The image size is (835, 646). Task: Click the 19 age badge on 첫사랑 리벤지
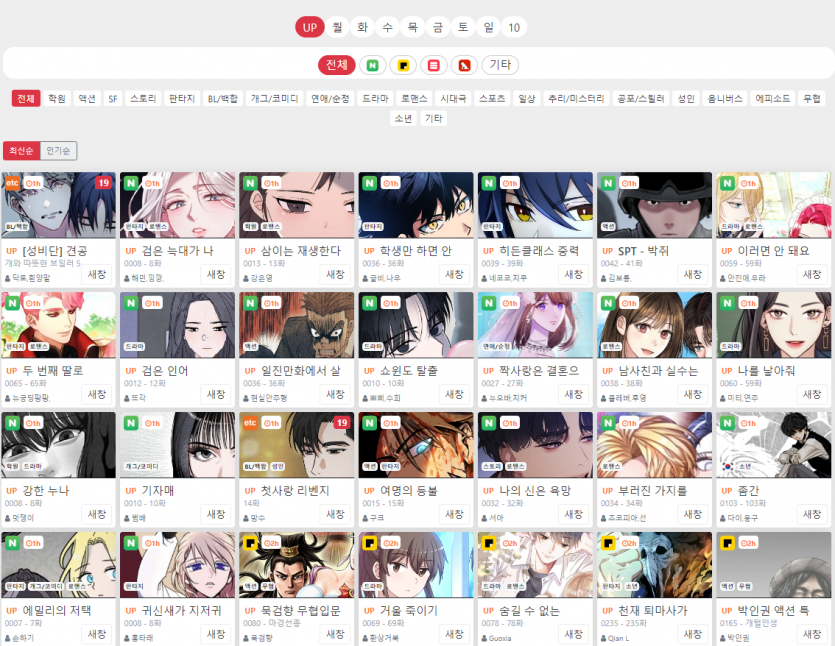[x=342, y=423]
